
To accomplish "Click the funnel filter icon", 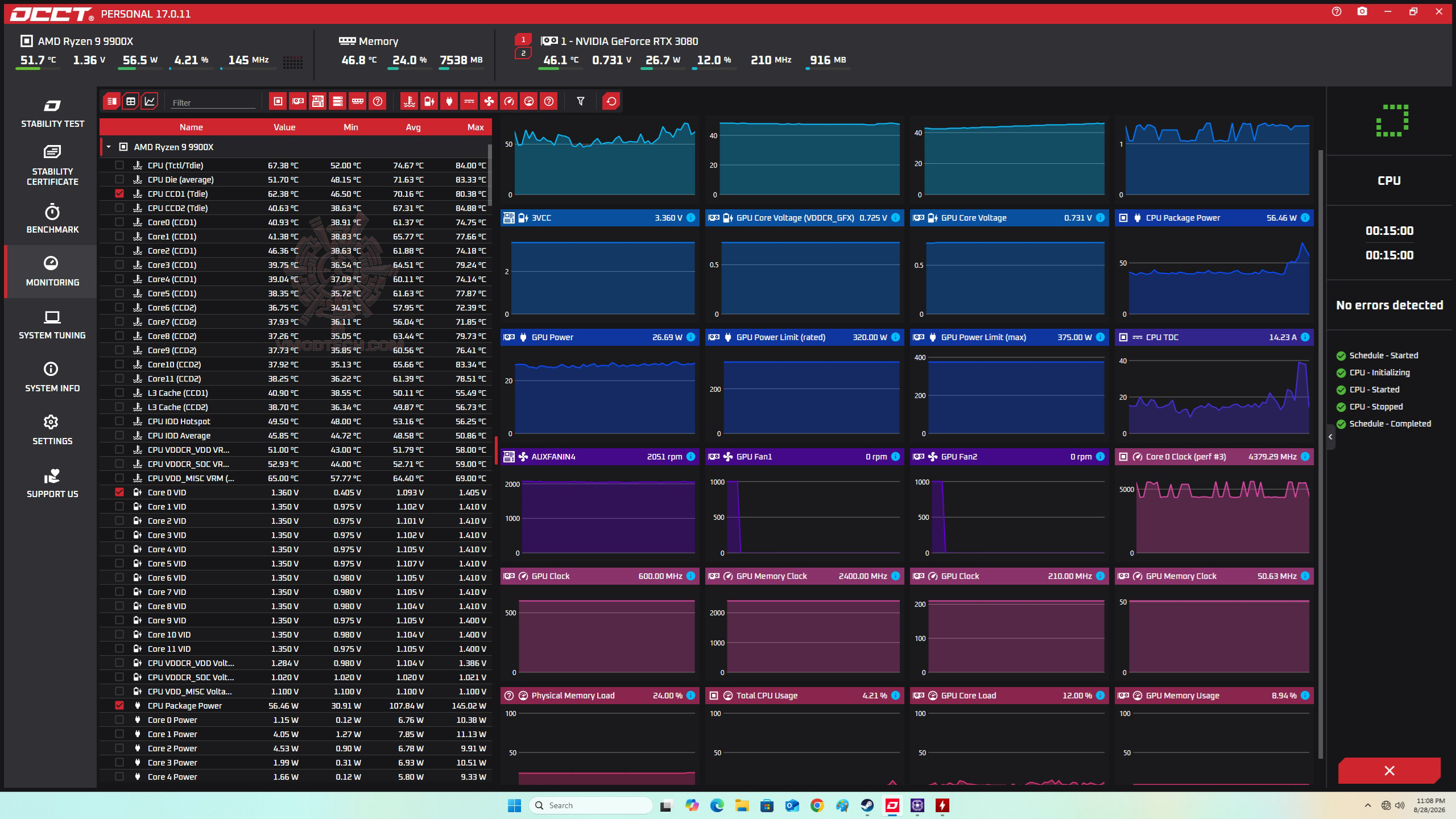I will [581, 102].
